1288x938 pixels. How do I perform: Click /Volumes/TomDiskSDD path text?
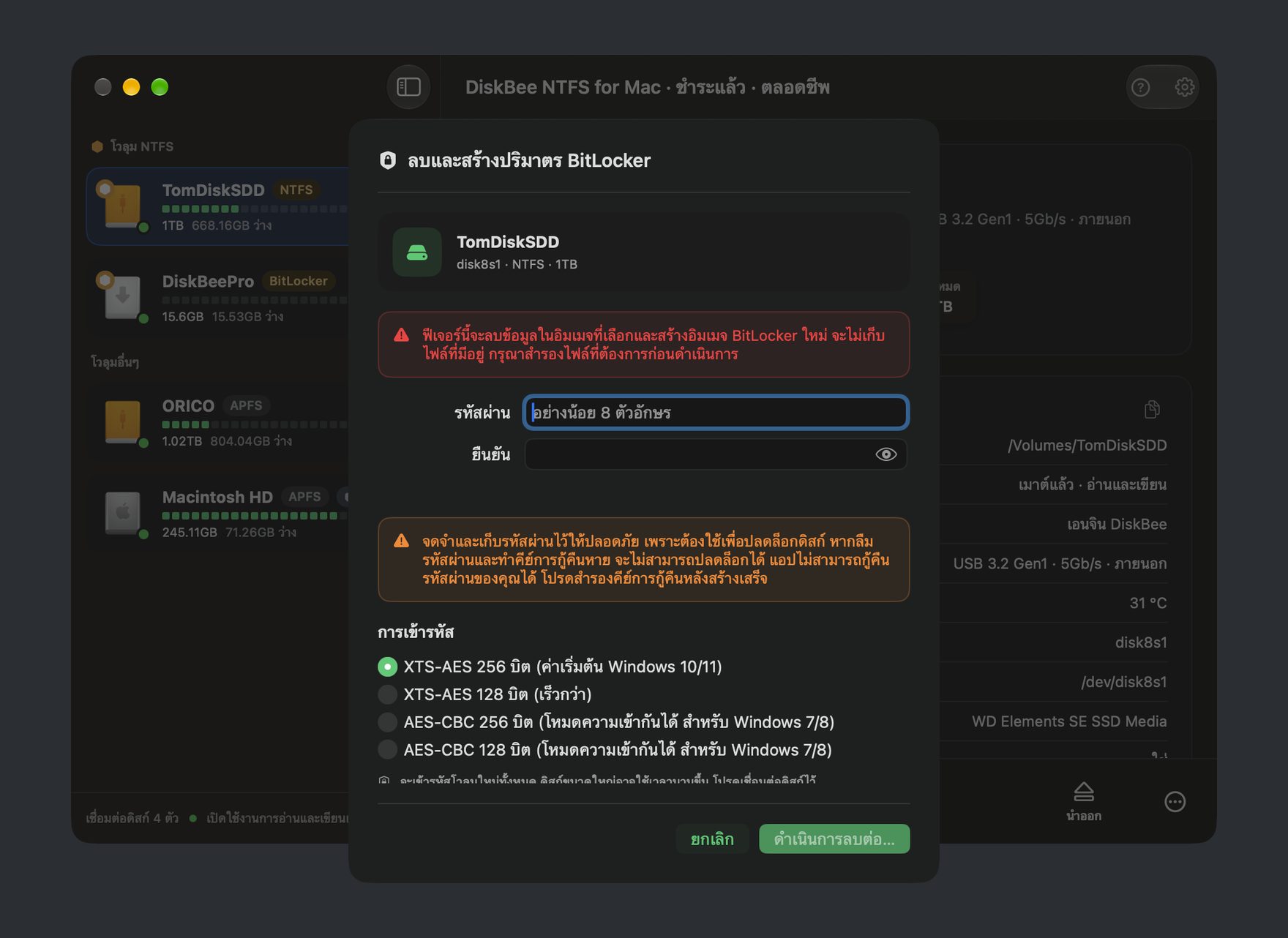coord(1087,445)
